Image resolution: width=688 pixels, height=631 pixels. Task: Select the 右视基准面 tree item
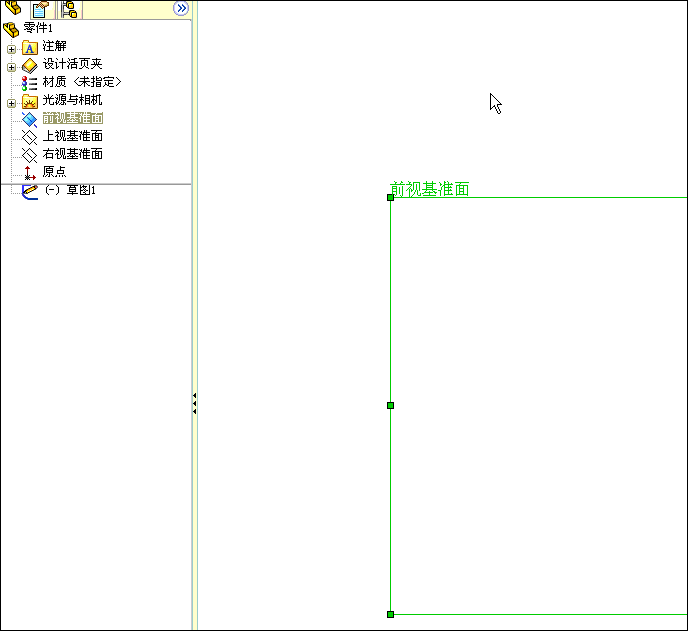tap(72, 154)
